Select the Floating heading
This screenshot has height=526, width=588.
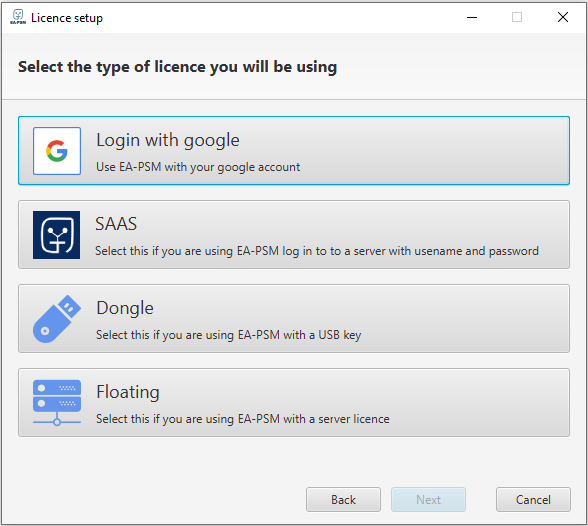pos(128,392)
